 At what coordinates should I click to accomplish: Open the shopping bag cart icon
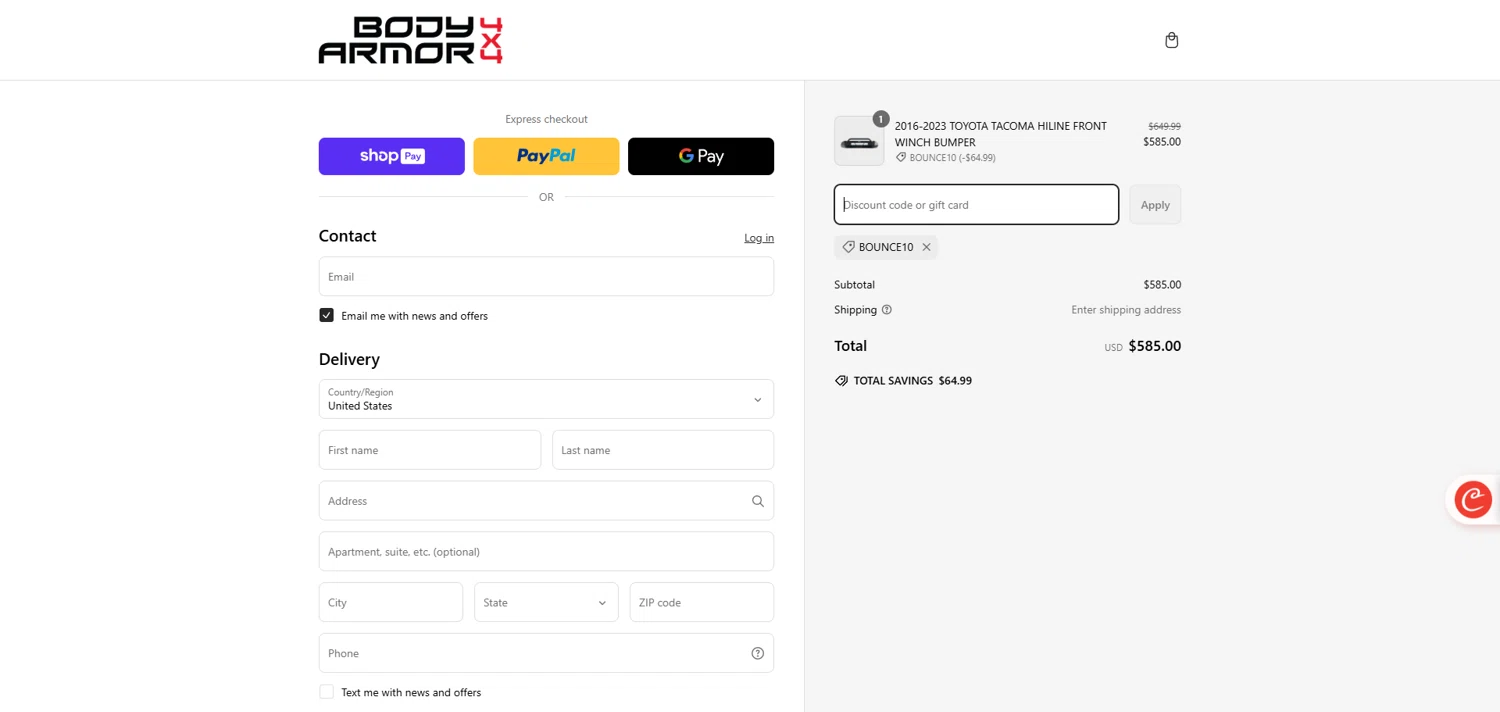1171,40
